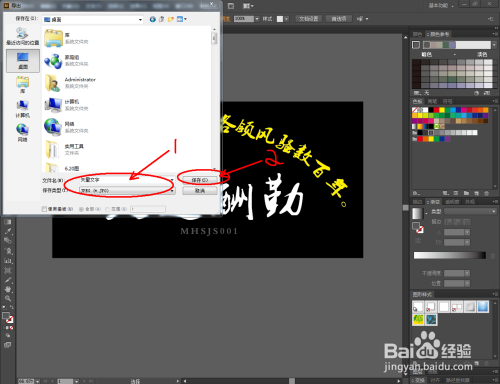500x384 pixels.
Task: Check the Use Artboards (使用画板) checkbox
Action: click(x=44, y=209)
